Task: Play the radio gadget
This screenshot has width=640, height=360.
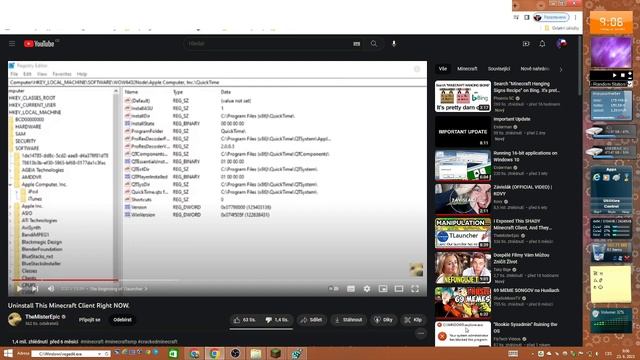Action: click(x=614, y=75)
